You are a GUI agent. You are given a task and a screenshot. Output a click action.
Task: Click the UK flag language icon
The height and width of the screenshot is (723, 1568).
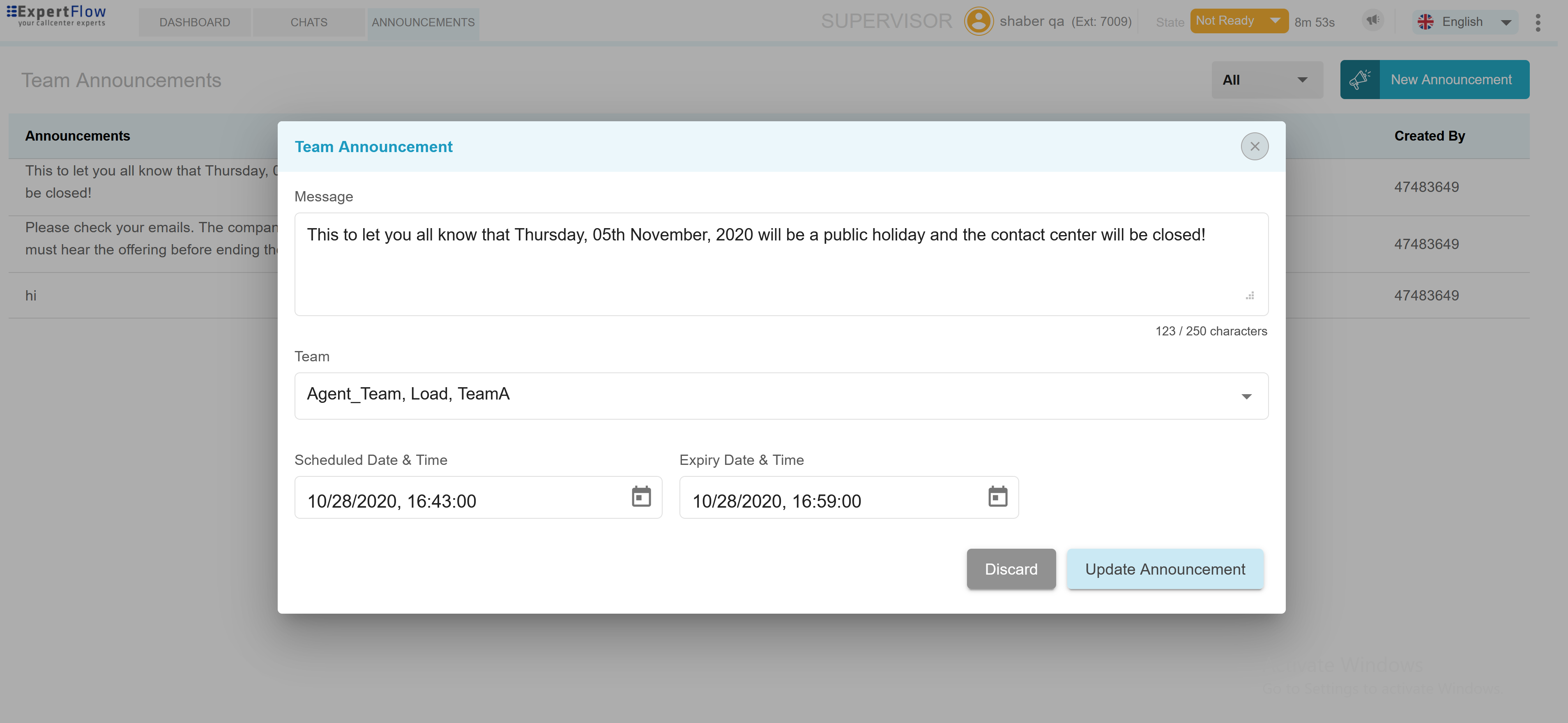(1425, 22)
